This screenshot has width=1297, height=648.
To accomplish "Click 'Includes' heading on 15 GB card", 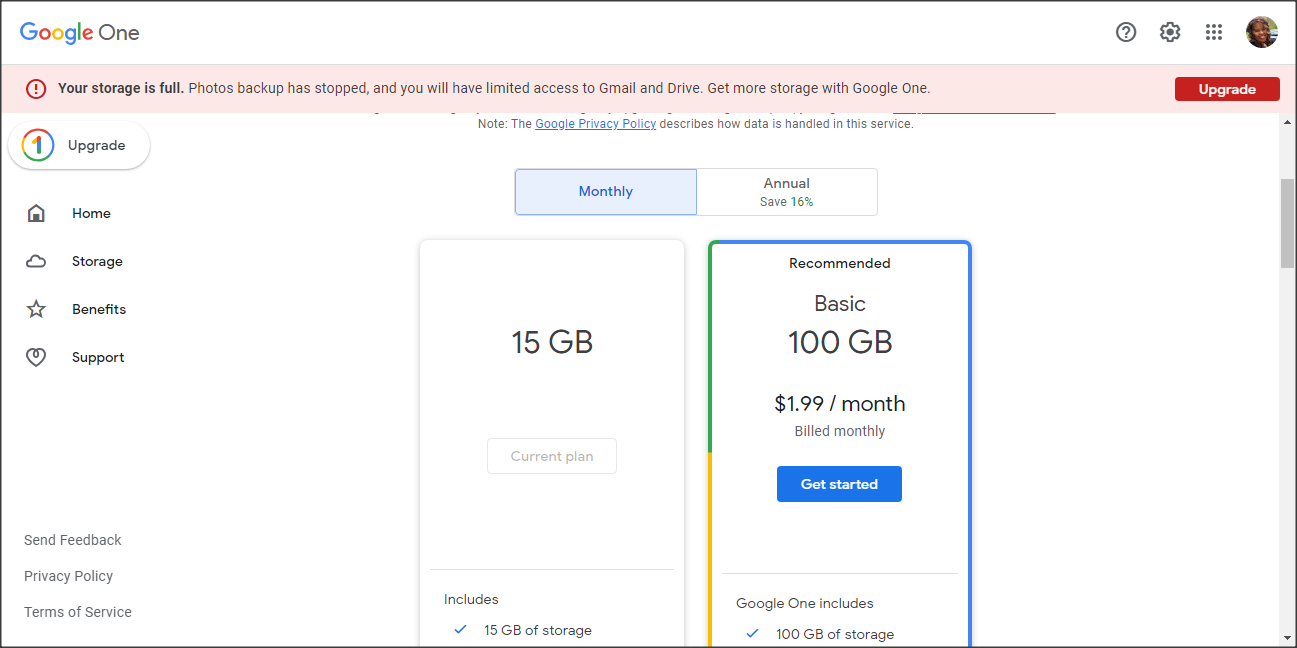I will (x=471, y=599).
